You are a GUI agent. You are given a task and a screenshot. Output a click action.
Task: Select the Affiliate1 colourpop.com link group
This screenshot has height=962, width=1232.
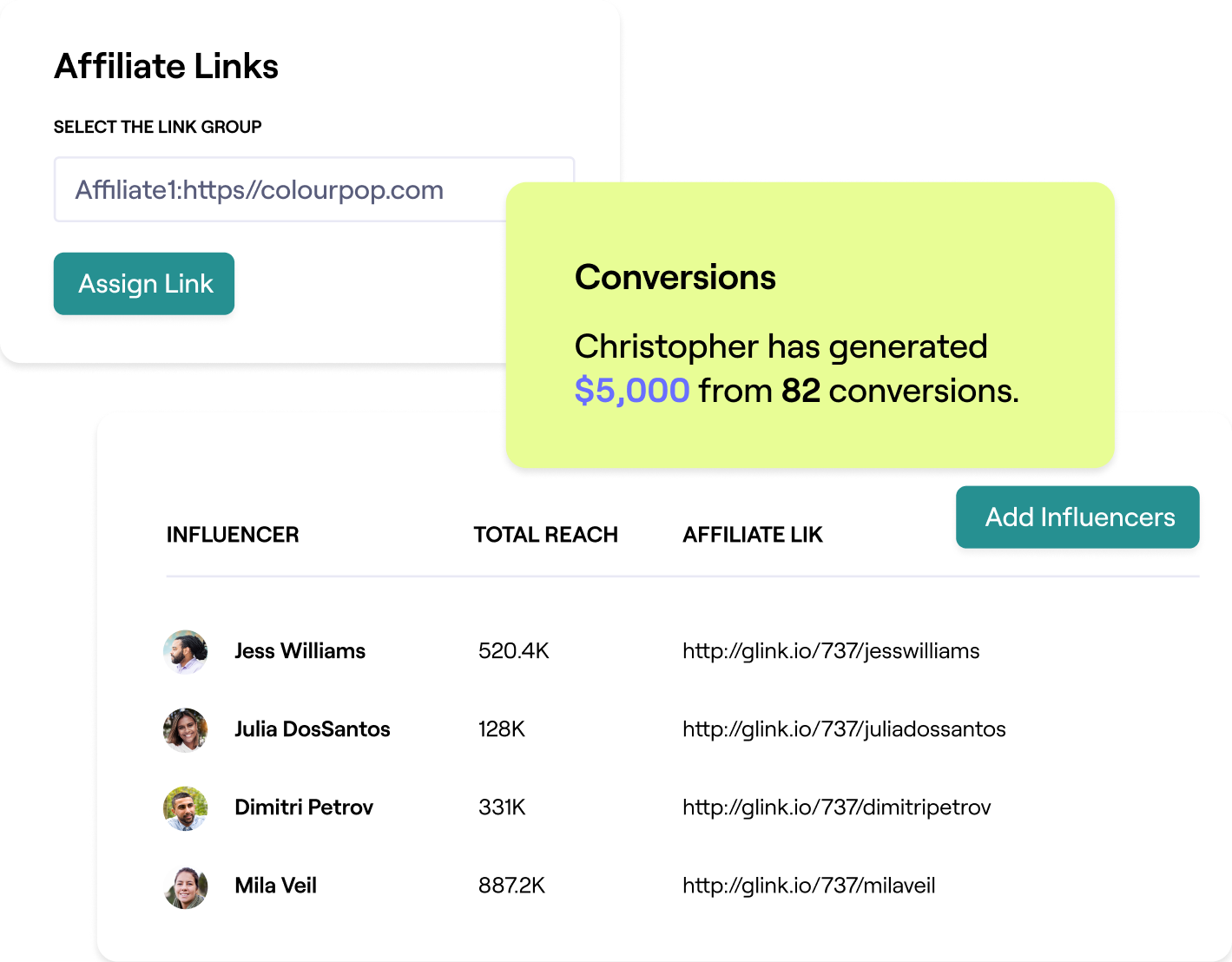[x=260, y=189]
